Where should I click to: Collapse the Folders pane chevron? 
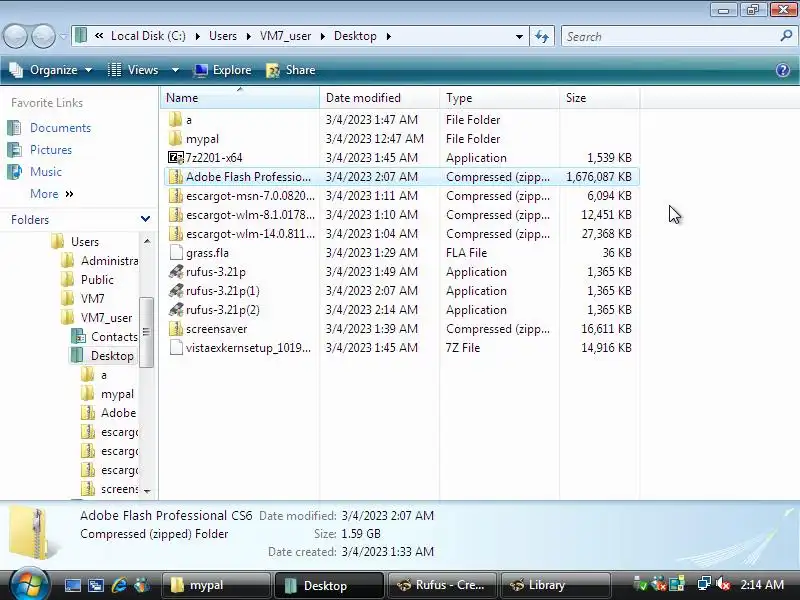point(145,219)
